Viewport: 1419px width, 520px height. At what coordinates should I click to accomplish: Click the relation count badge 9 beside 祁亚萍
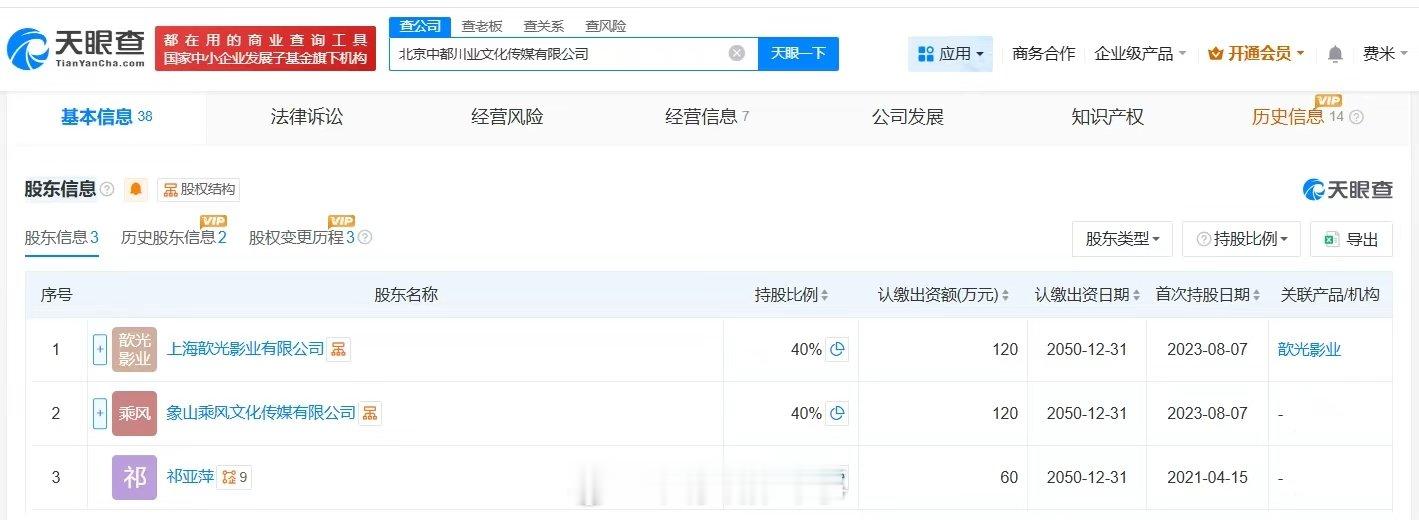tap(235, 477)
